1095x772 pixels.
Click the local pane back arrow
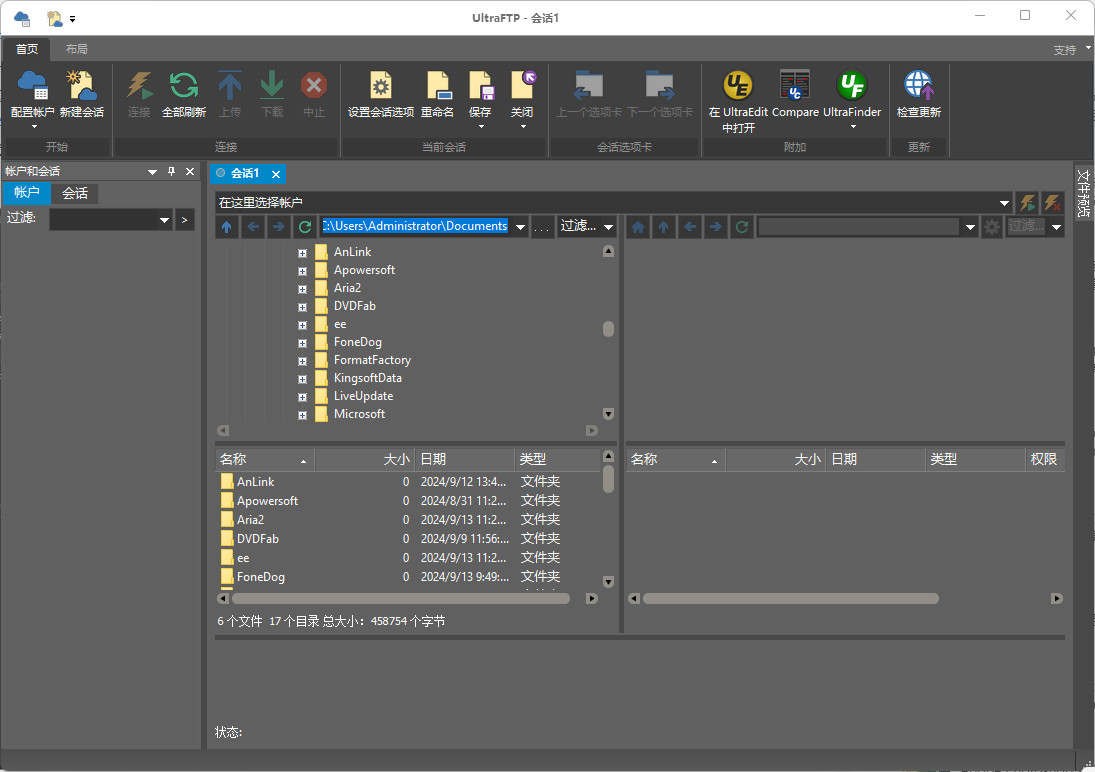253,226
